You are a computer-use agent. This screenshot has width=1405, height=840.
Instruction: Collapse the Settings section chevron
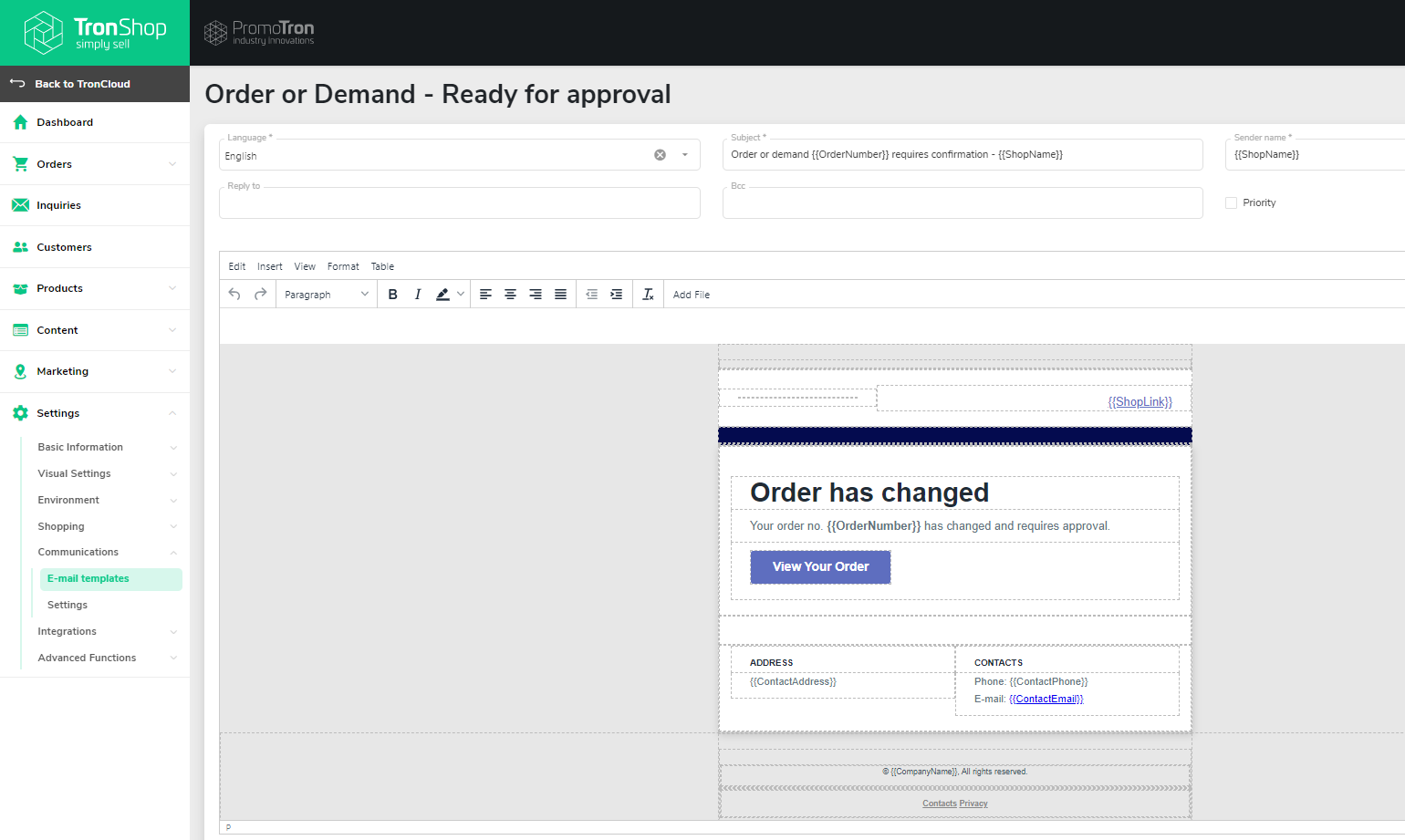point(172,413)
